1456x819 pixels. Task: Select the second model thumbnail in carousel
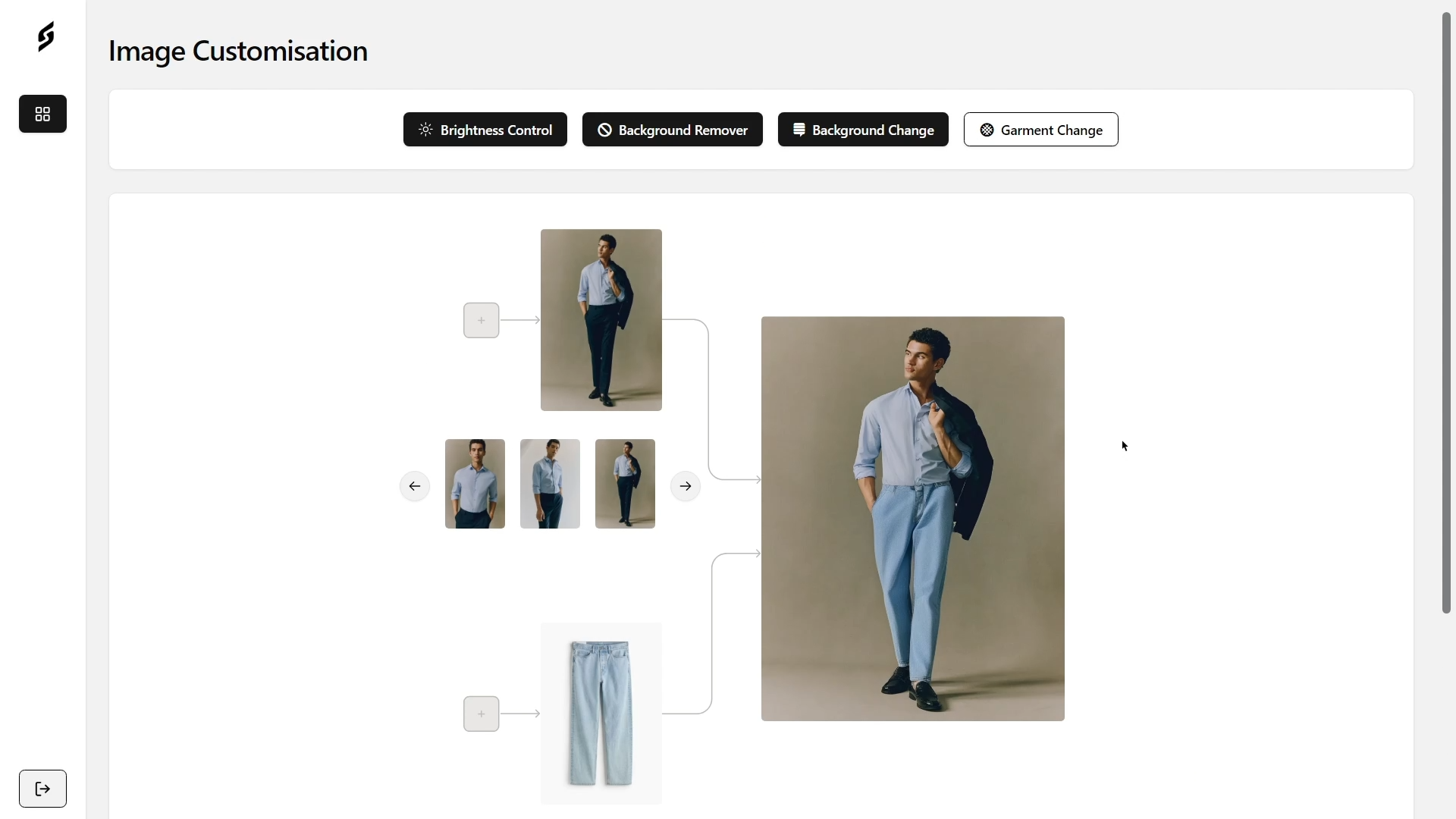point(550,483)
